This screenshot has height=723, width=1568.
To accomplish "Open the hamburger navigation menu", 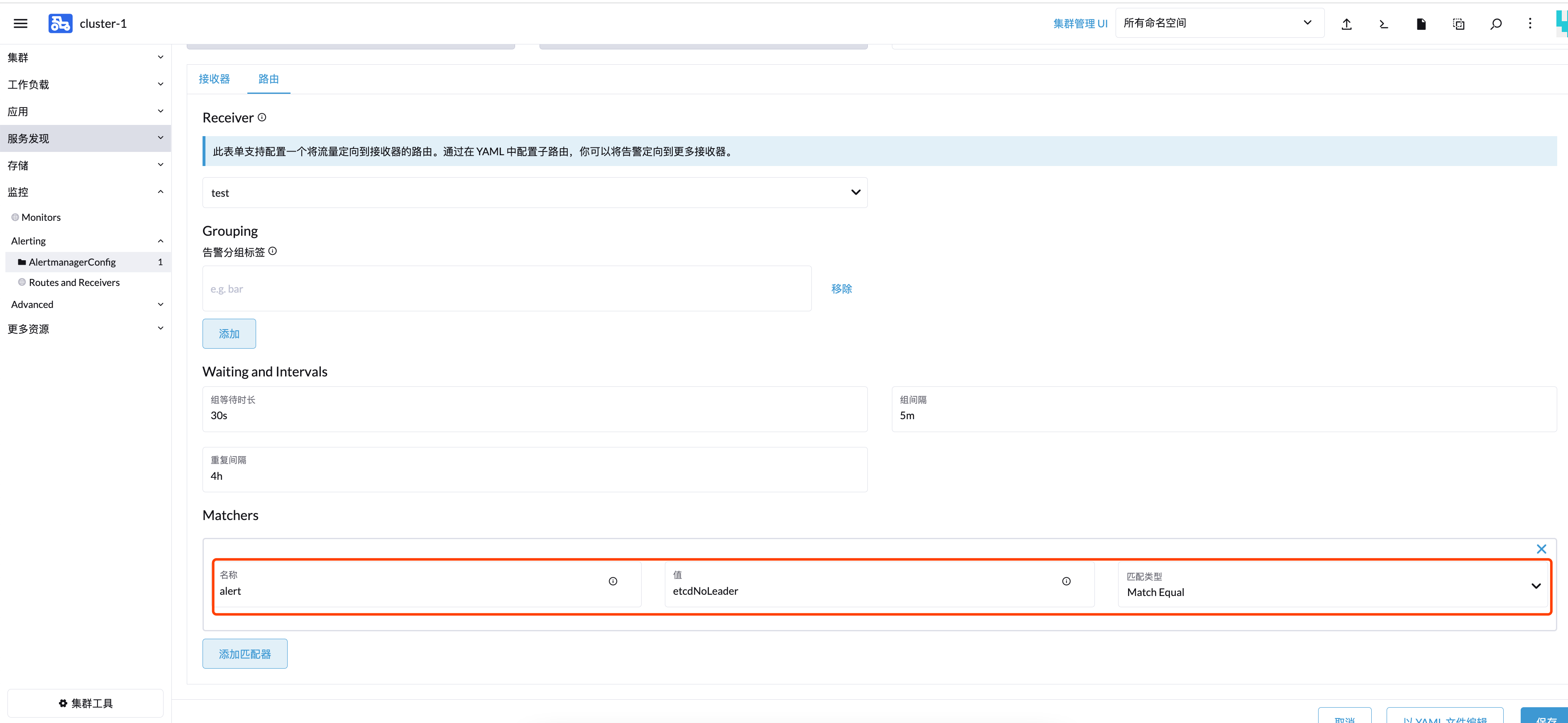I will click(20, 23).
